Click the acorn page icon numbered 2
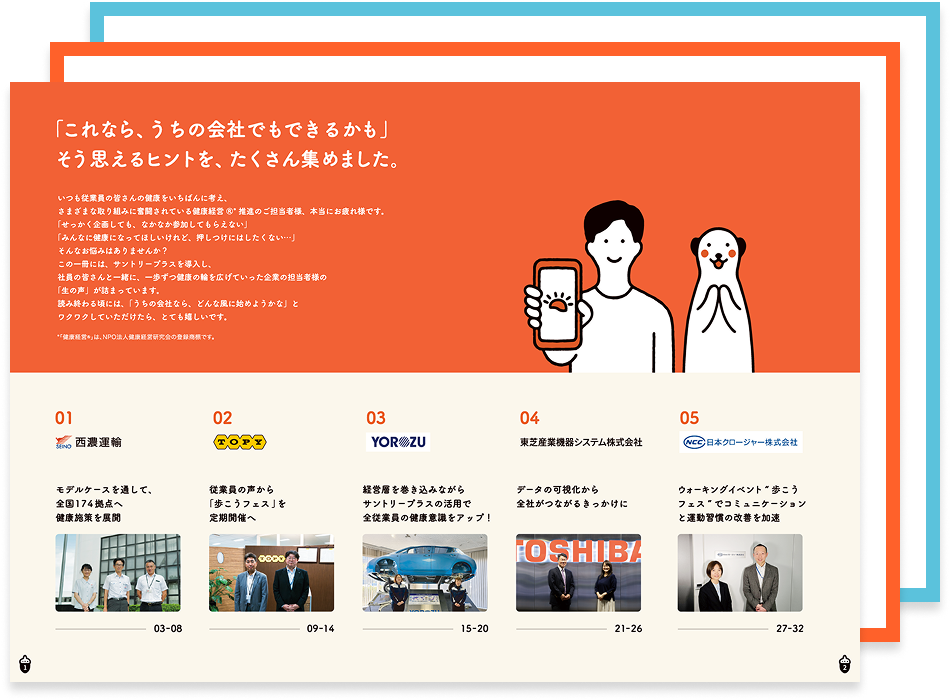Image resolution: width=950 pixels, height=700 pixels. click(x=845, y=664)
